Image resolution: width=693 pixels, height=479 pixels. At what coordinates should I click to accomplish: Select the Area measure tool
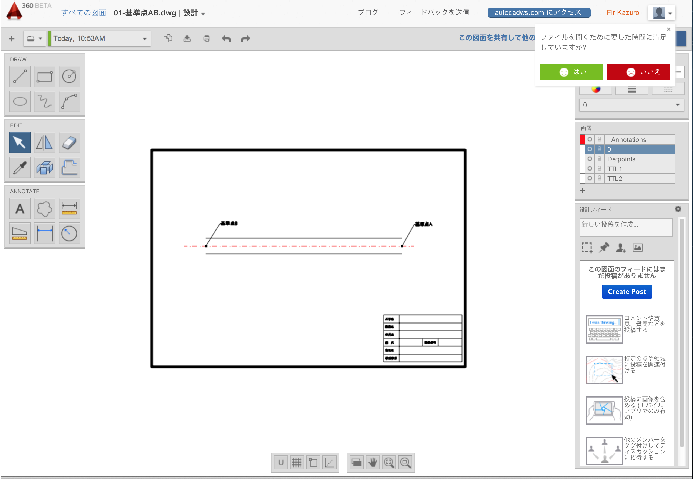[x=19, y=233]
